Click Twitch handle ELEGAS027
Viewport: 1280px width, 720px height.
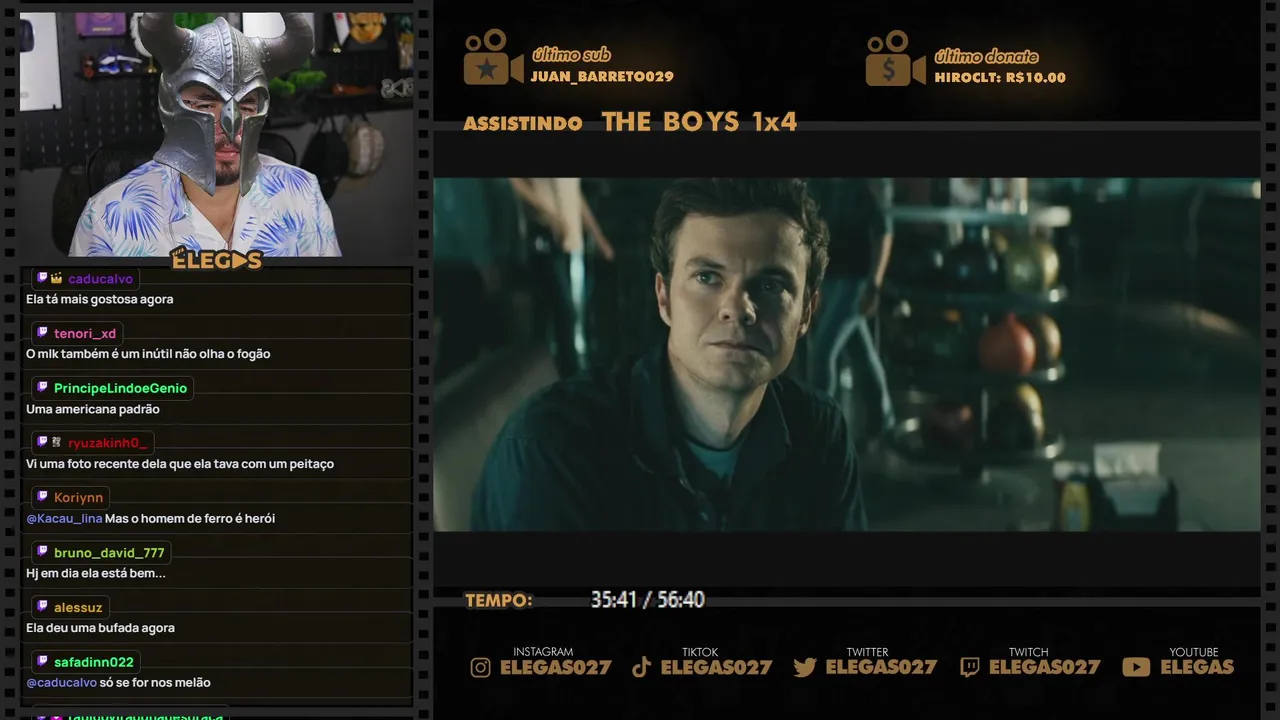(x=1045, y=667)
